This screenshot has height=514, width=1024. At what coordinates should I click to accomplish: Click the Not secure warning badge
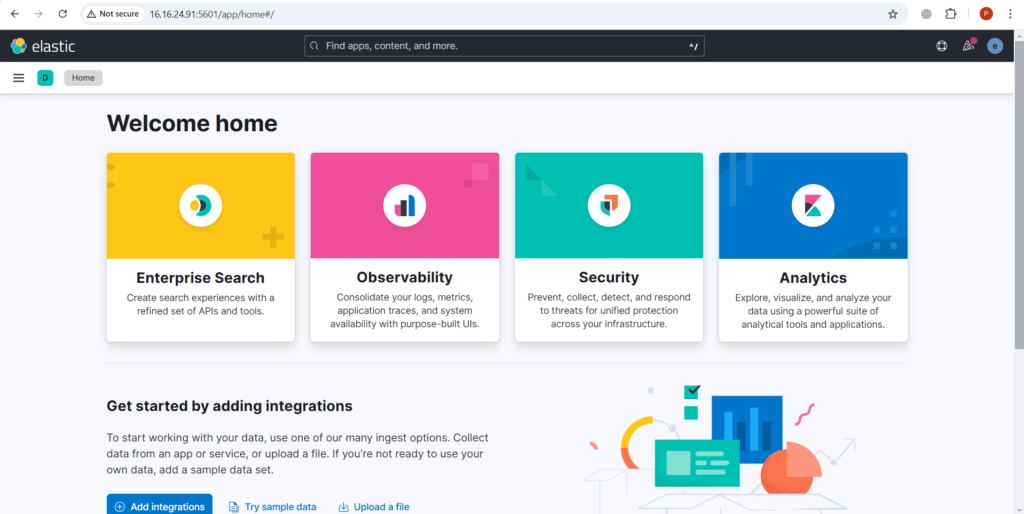click(113, 14)
